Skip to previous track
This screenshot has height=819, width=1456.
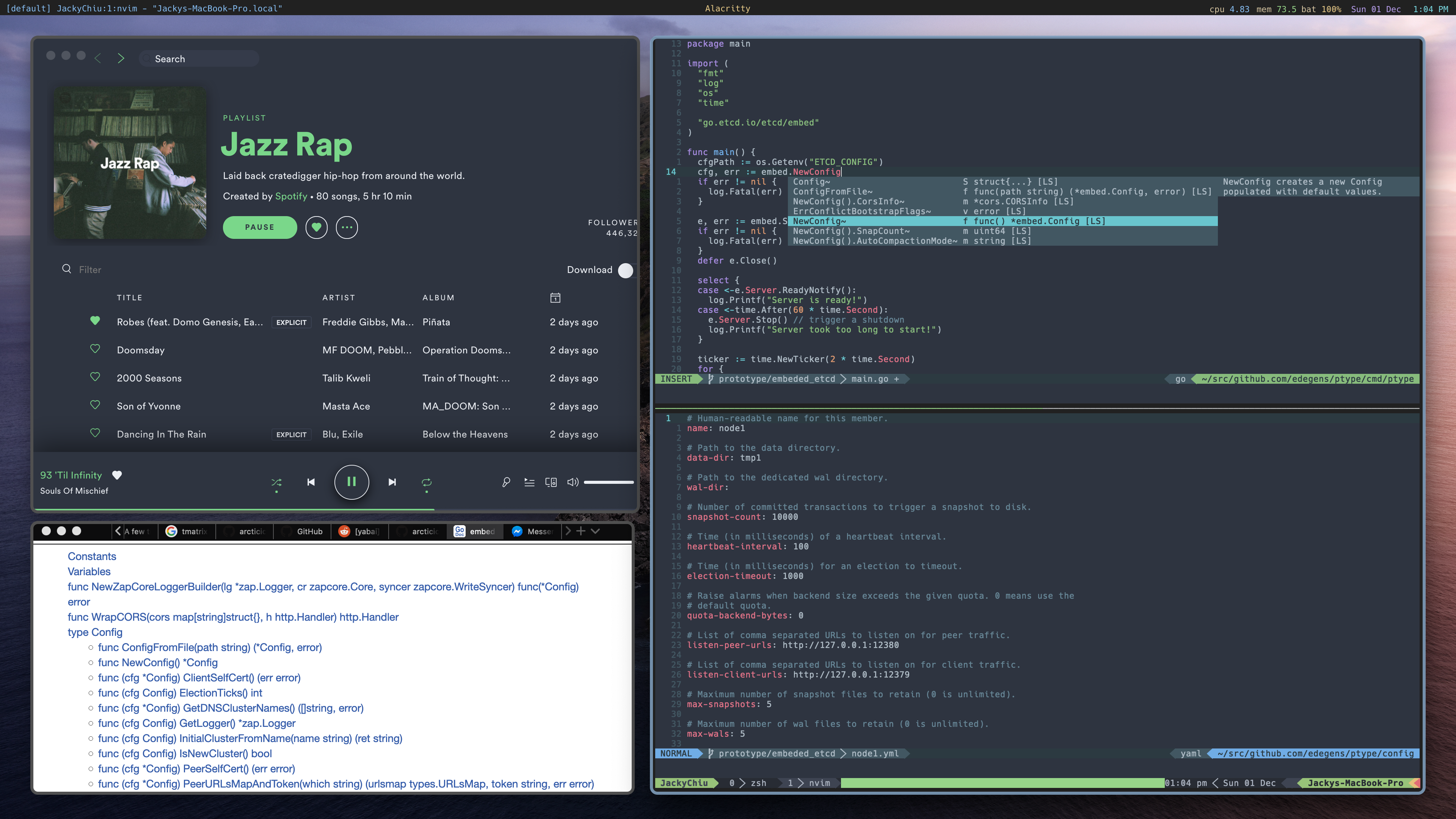point(311,482)
